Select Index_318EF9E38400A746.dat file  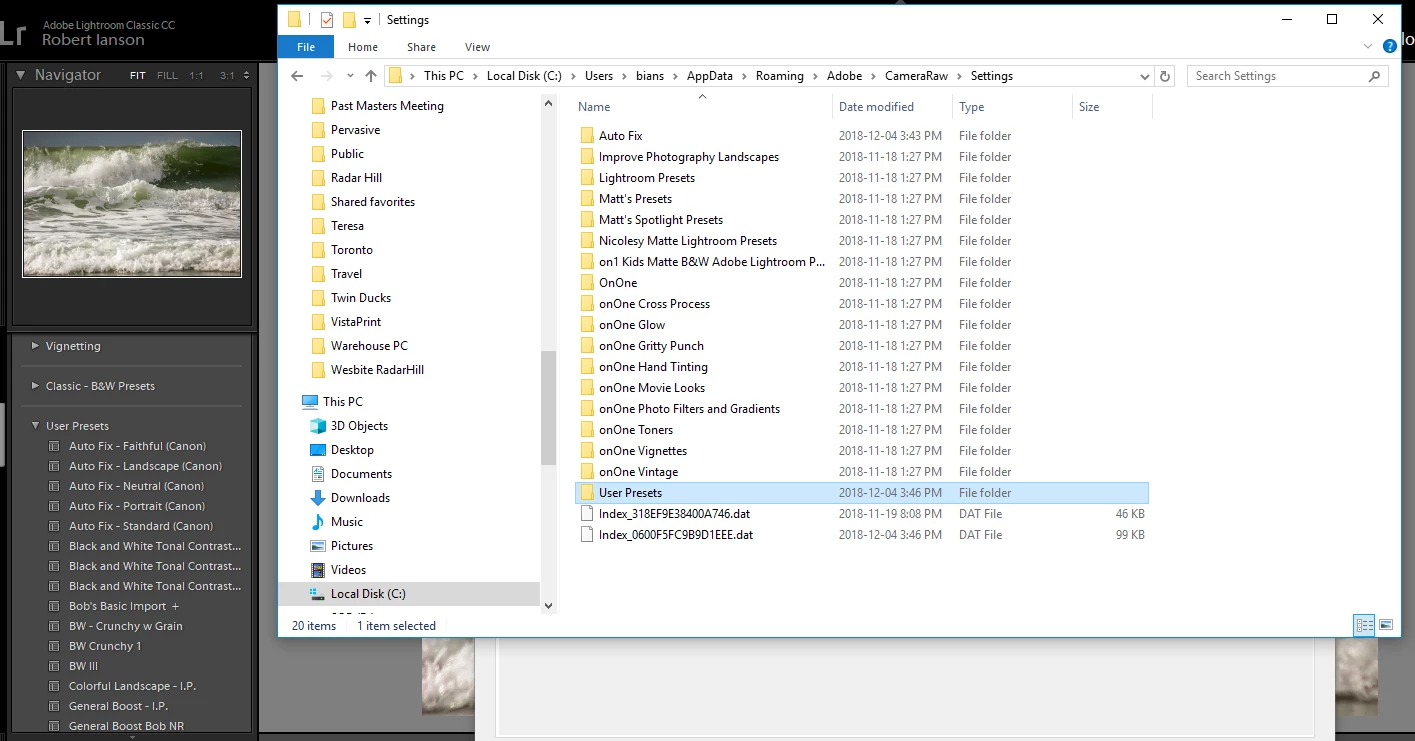pyautogui.click(x=862, y=514)
